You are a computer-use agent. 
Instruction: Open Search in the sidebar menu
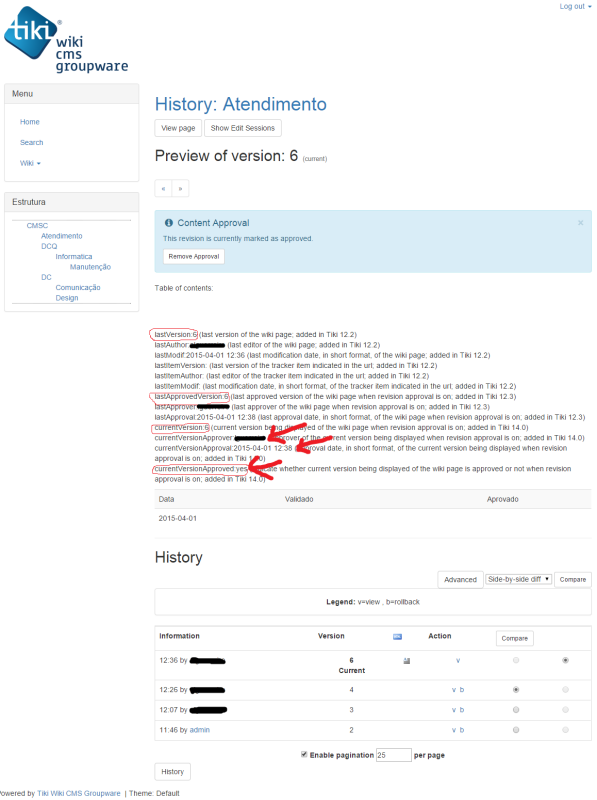(x=32, y=142)
